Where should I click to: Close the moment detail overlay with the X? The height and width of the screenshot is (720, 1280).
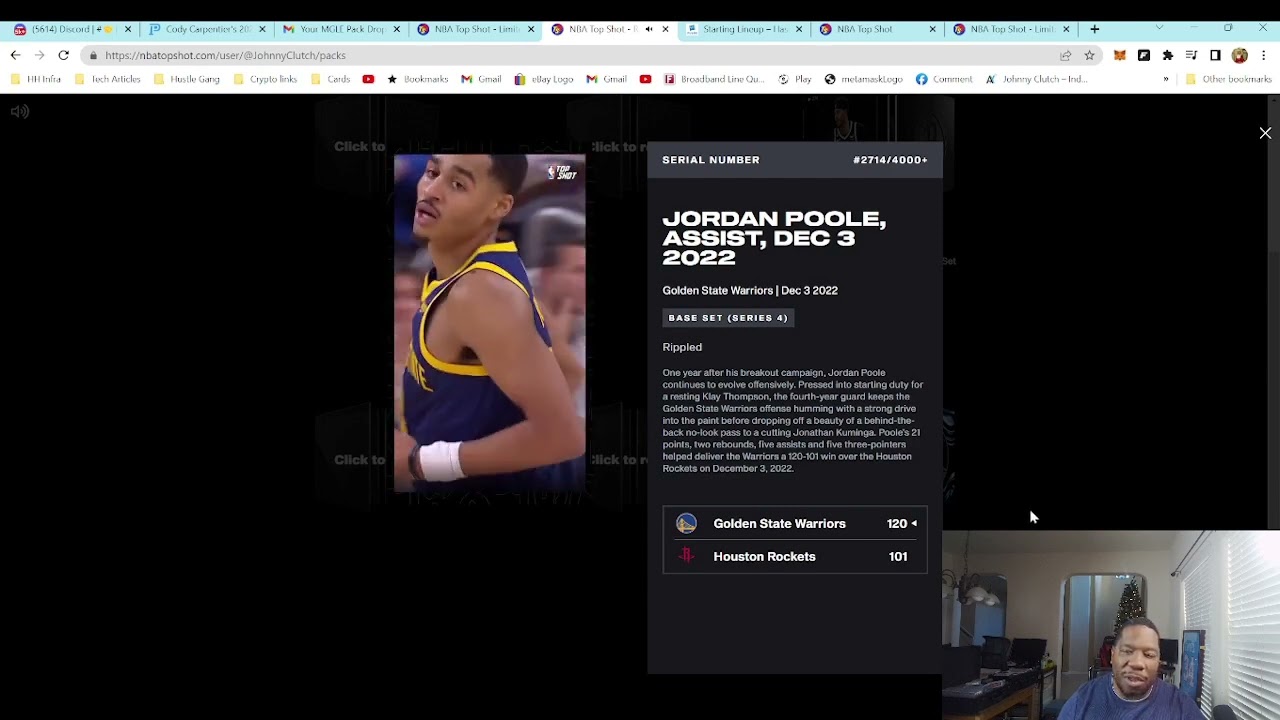click(x=1265, y=133)
